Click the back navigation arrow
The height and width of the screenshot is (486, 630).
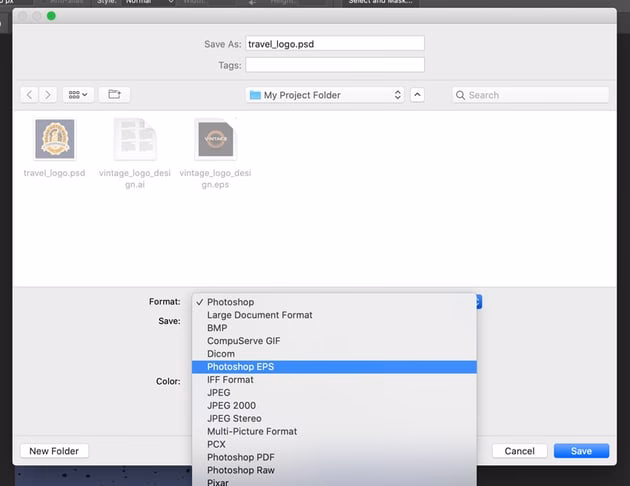29,95
